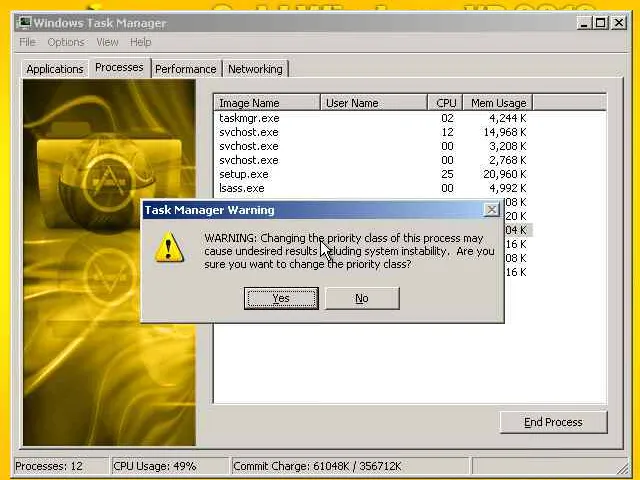
Task: Open the Options menu
Action: (66, 42)
